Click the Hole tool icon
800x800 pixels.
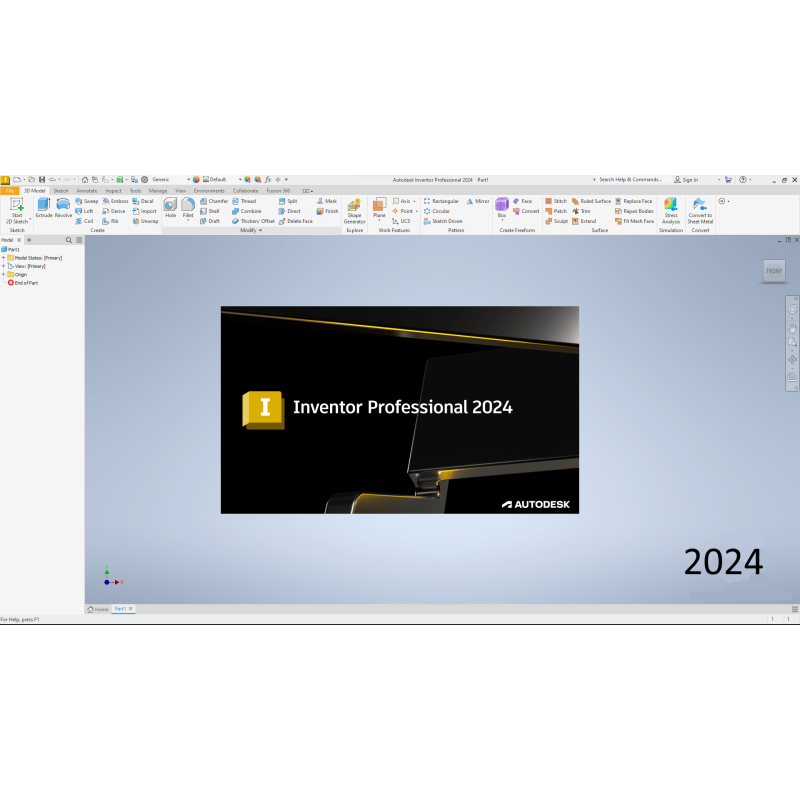click(x=170, y=207)
